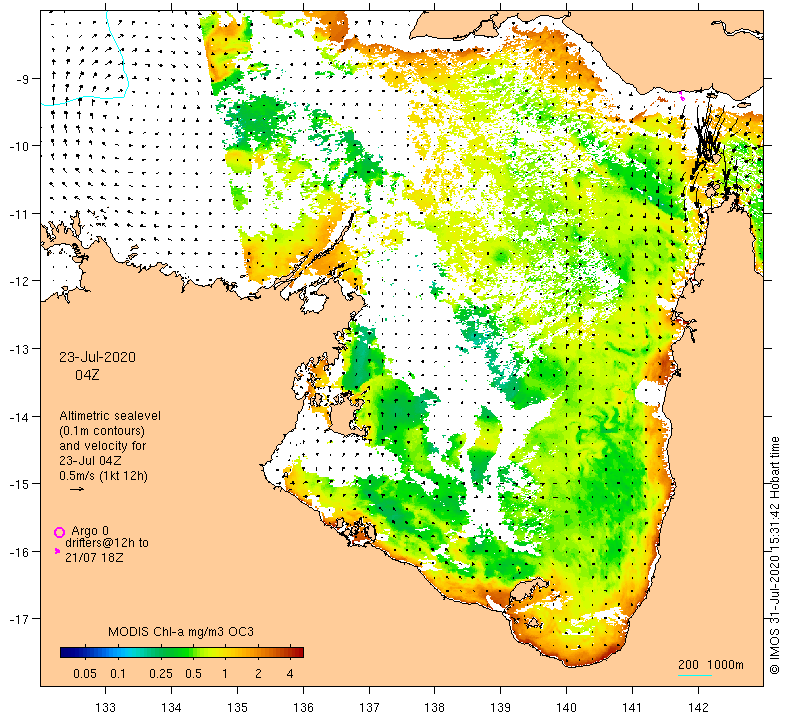Click the '0.5m/s (1kt 12h)' velocity label
Image resolution: width=792 pixels, height=716 pixels.
pos(104,476)
